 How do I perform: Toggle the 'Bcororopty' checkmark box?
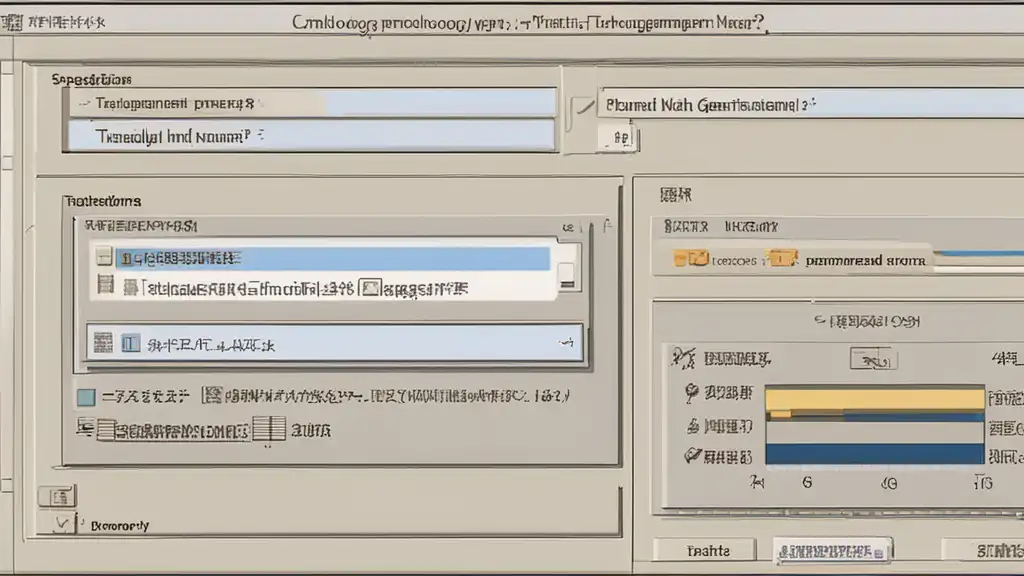61,522
